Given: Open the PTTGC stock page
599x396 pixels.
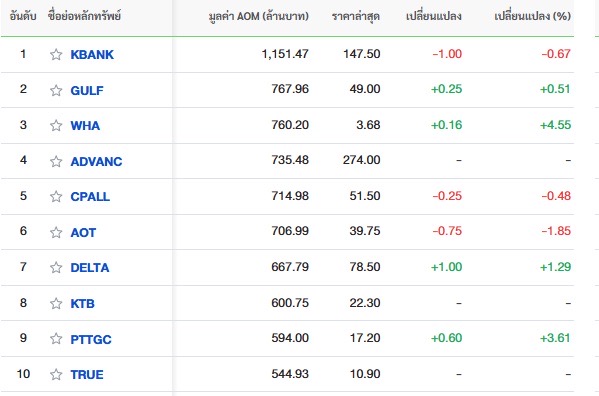Looking at the screenshot, I should (x=91, y=339).
